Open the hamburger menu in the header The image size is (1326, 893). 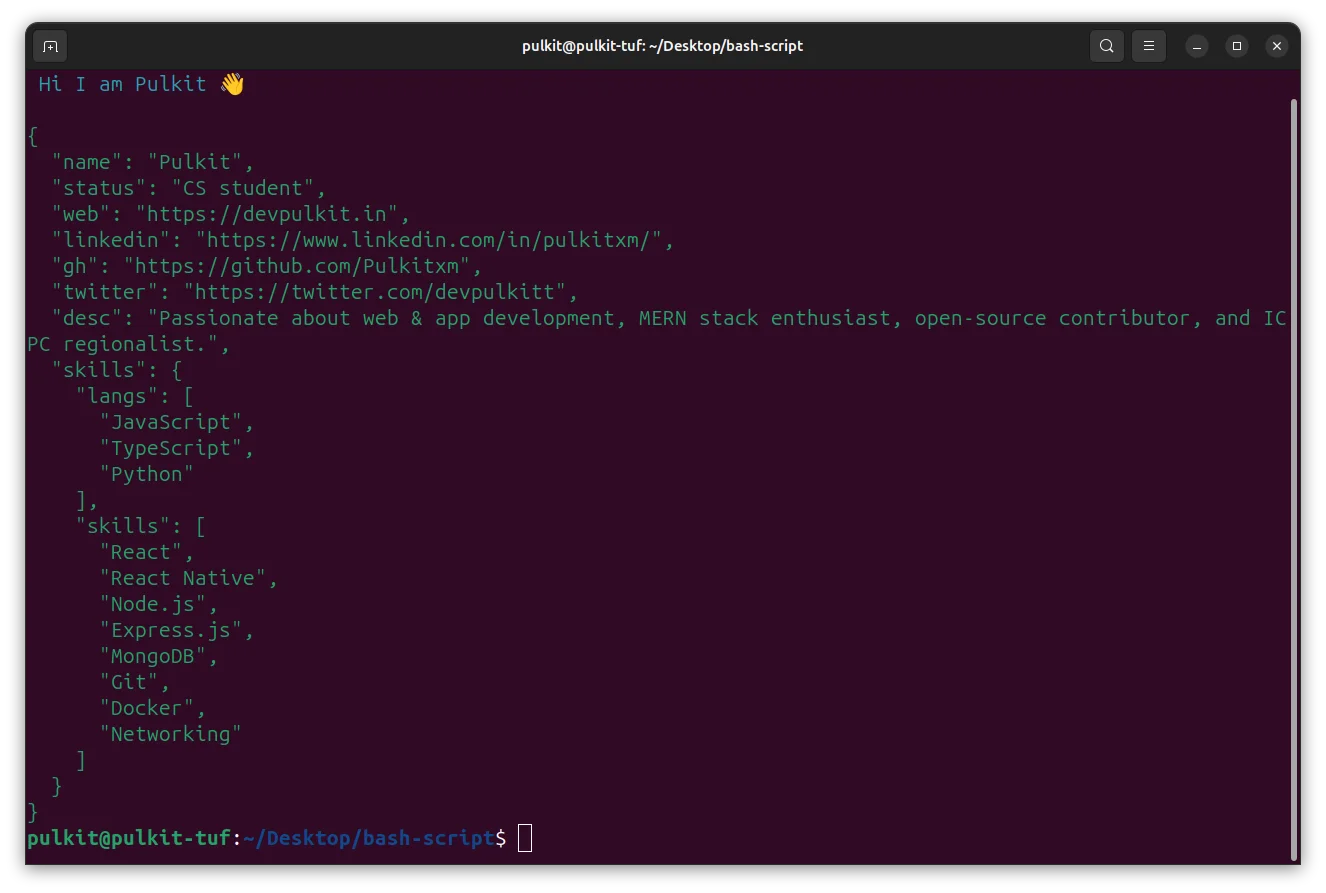click(x=1149, y=46)
